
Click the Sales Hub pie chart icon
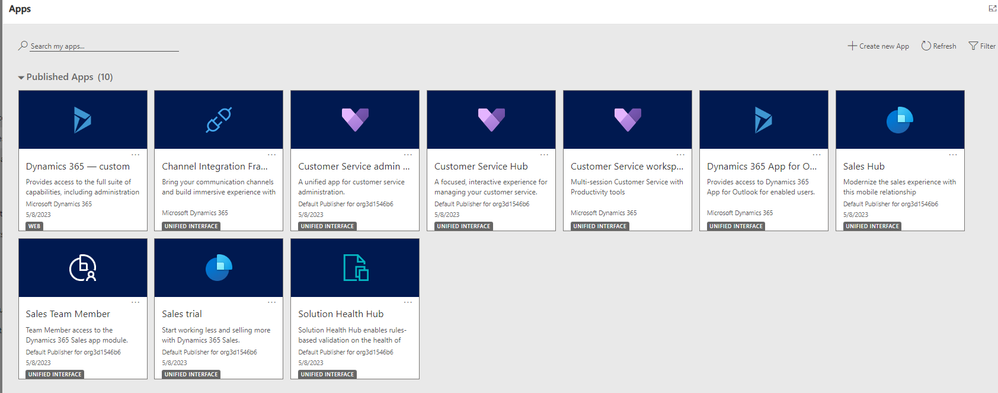click(x=899, y=120)
